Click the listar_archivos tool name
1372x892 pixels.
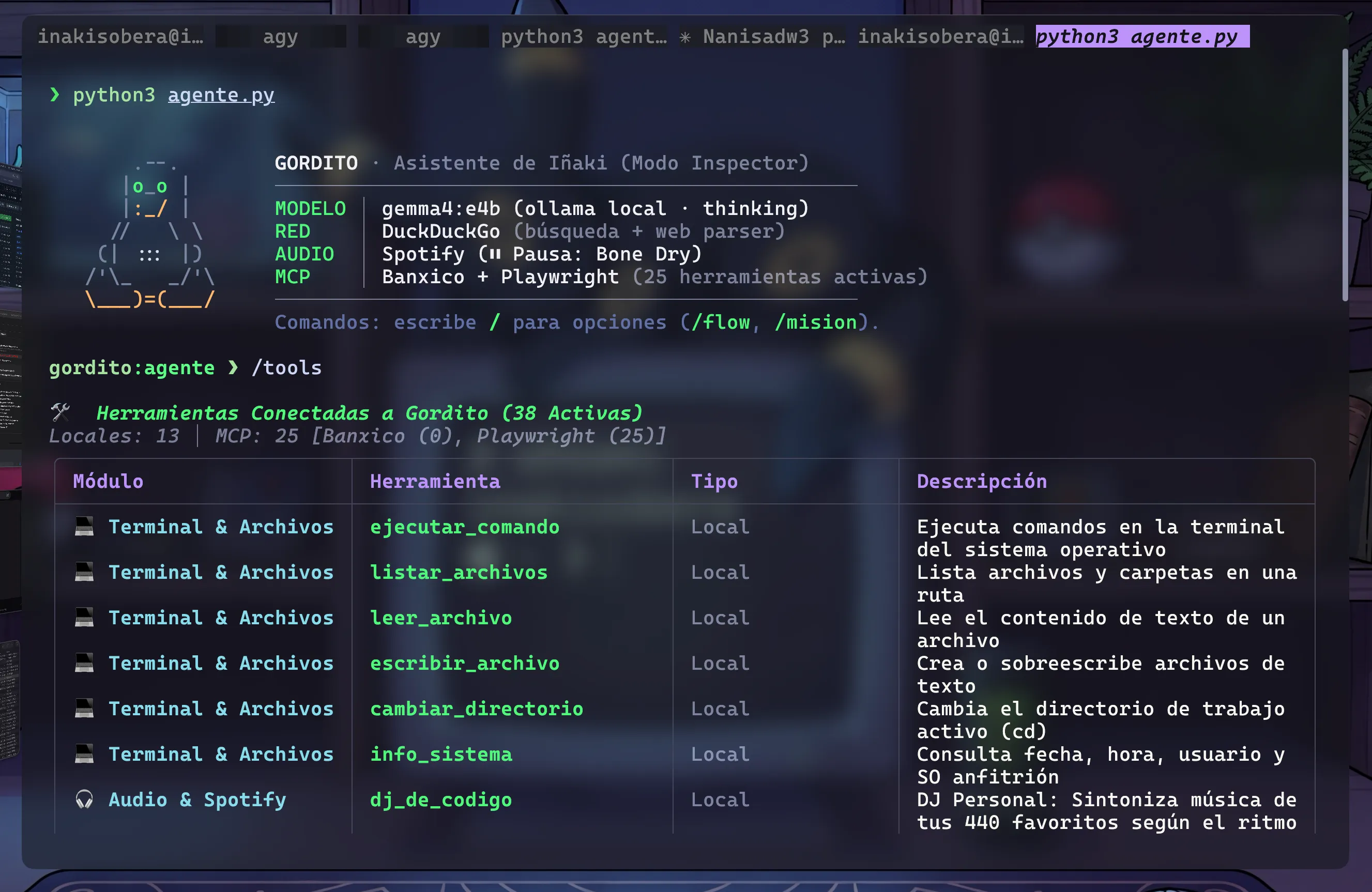click(459, 572)
